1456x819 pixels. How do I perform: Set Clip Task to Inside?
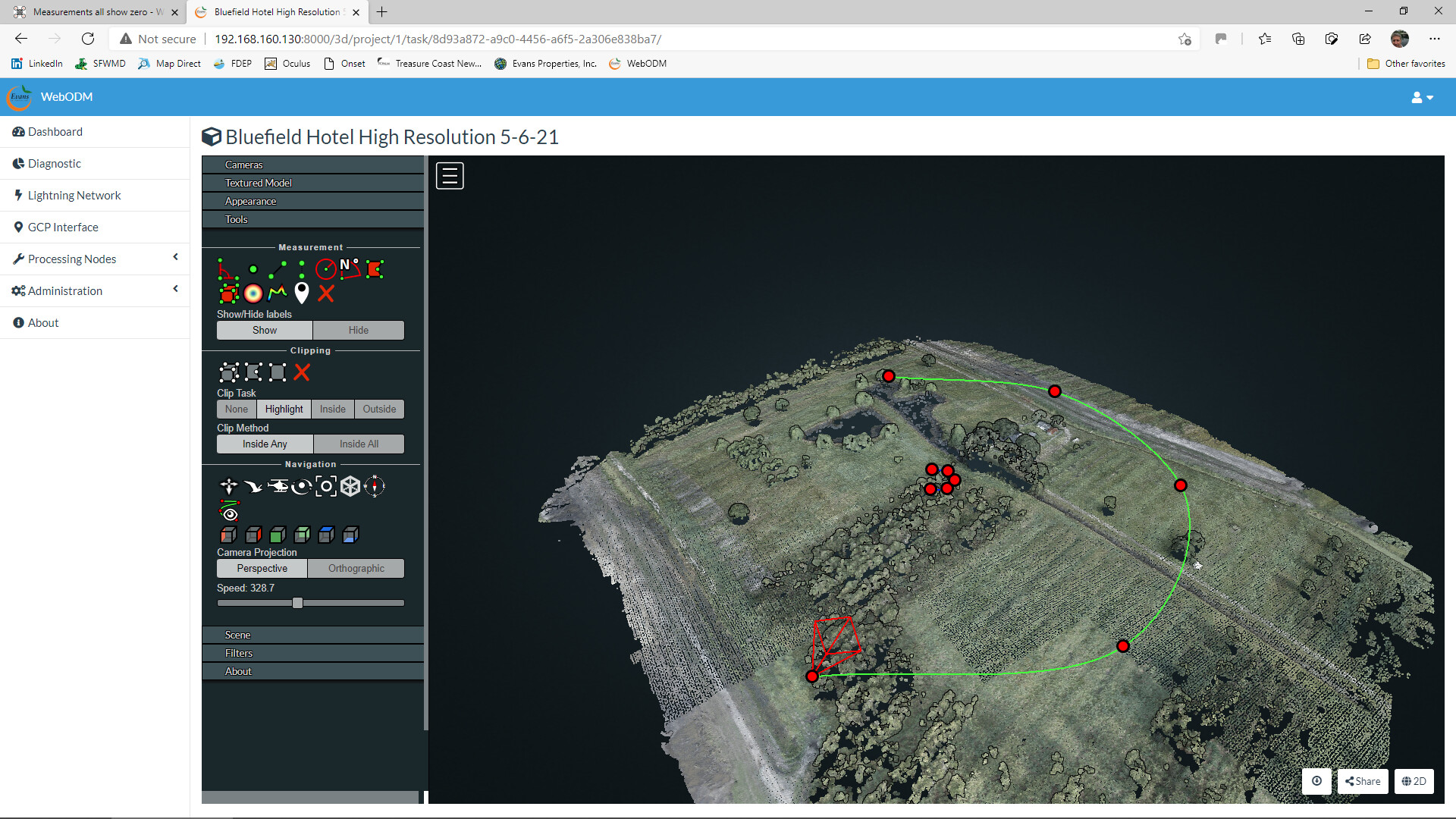[x=332, y=409]
